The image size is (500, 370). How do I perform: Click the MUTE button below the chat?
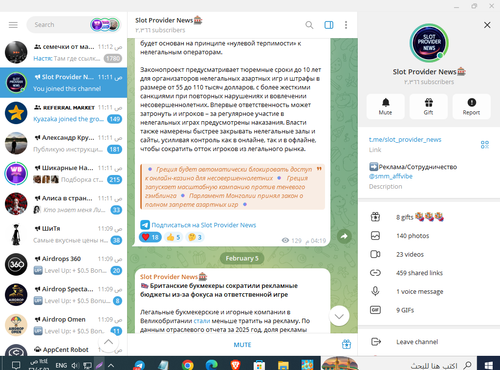[x=242, y=345]
